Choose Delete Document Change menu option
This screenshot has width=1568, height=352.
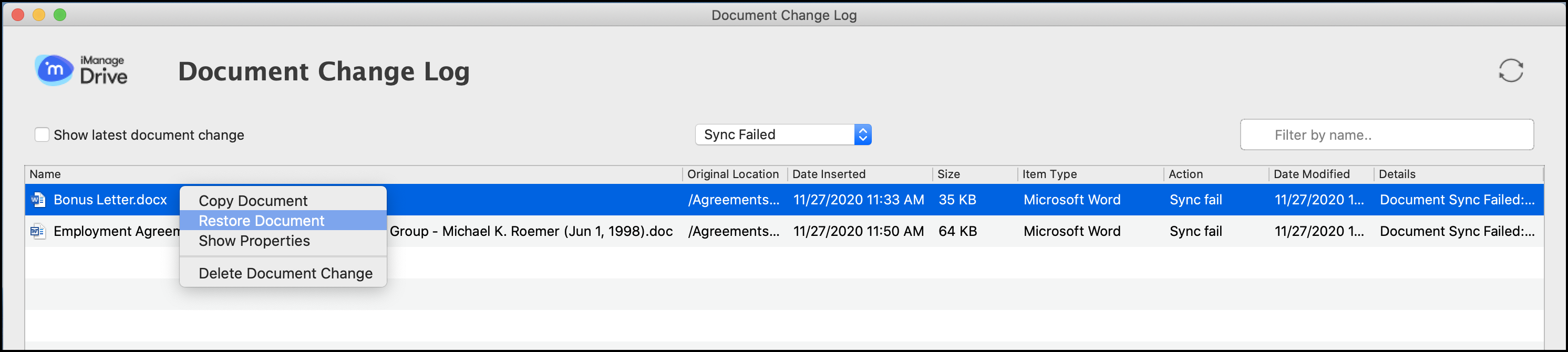pos(285,273)
